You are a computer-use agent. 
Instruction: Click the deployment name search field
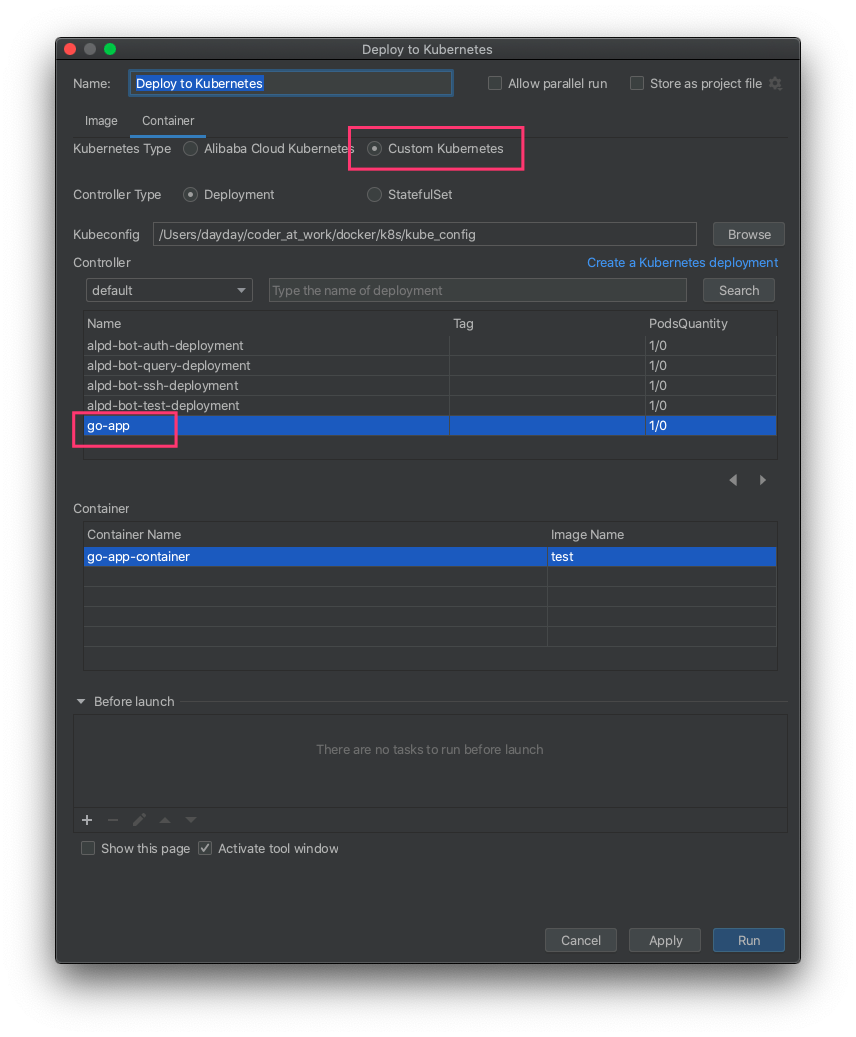477,291
